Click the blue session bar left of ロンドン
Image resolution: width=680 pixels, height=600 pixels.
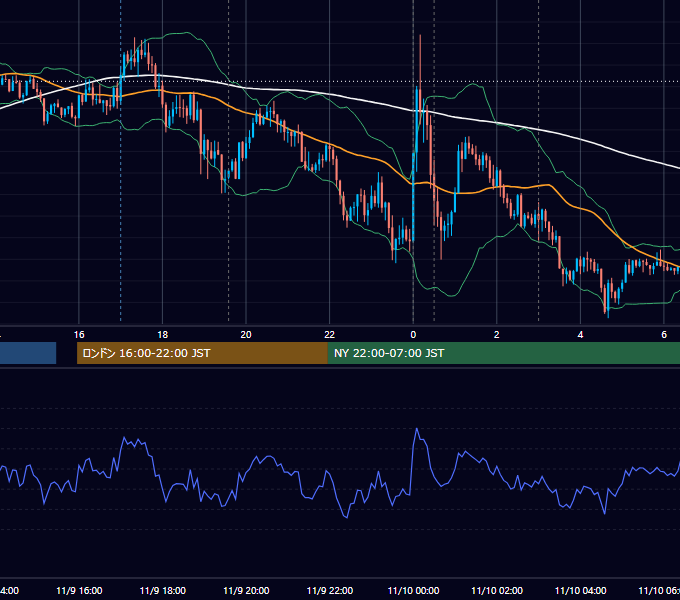(28, 353)
